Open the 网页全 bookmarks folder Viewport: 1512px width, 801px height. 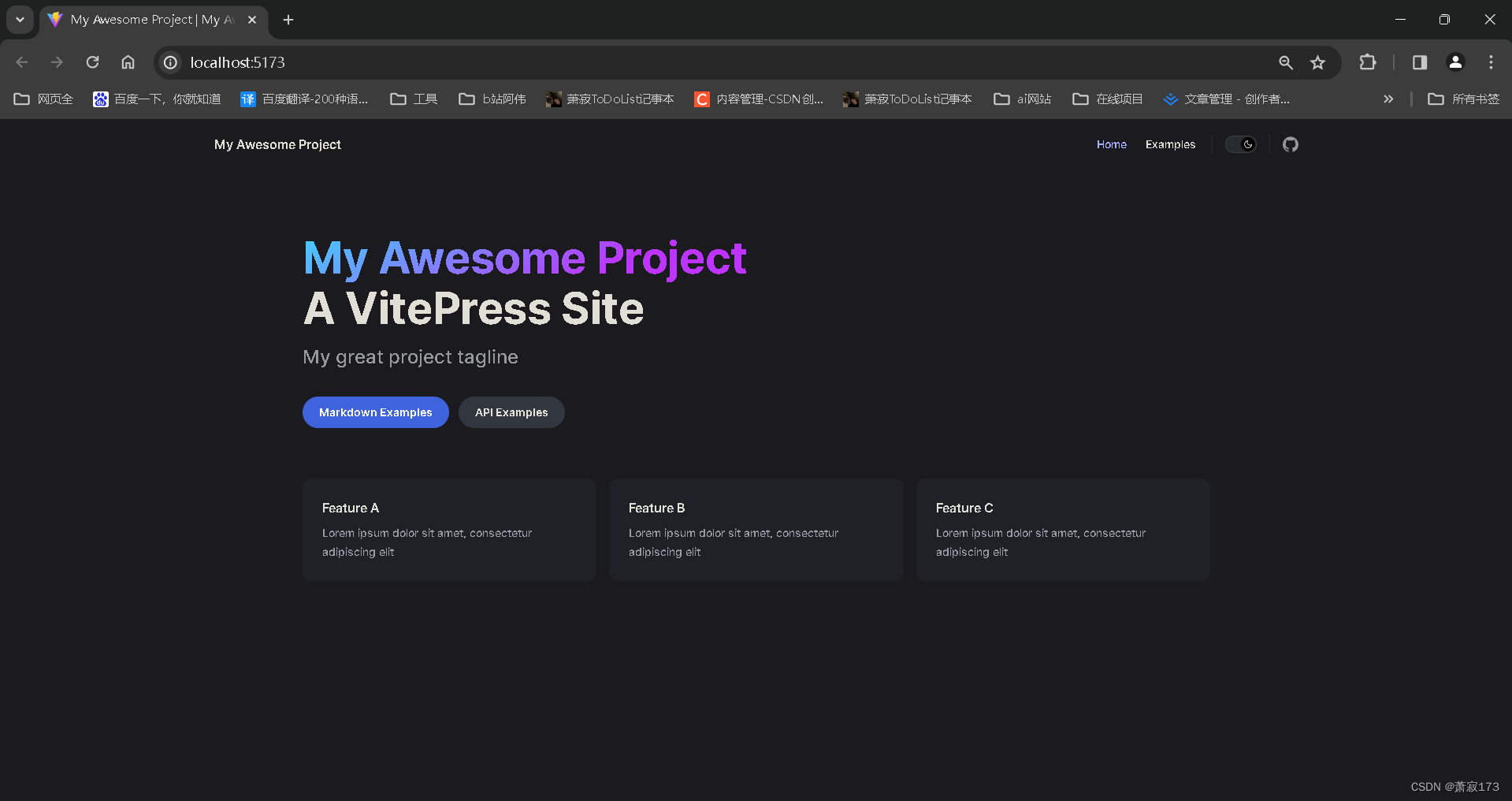43,99
